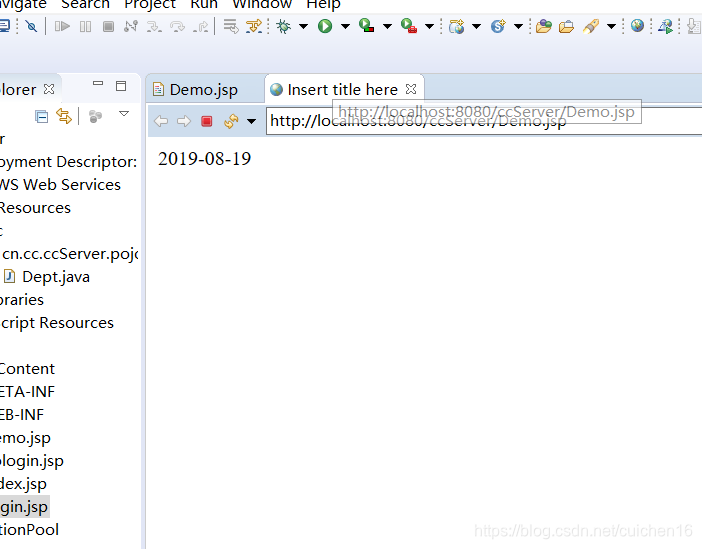
Task: Open the New Servlet dropdown arrow
Action: point(518,26)
